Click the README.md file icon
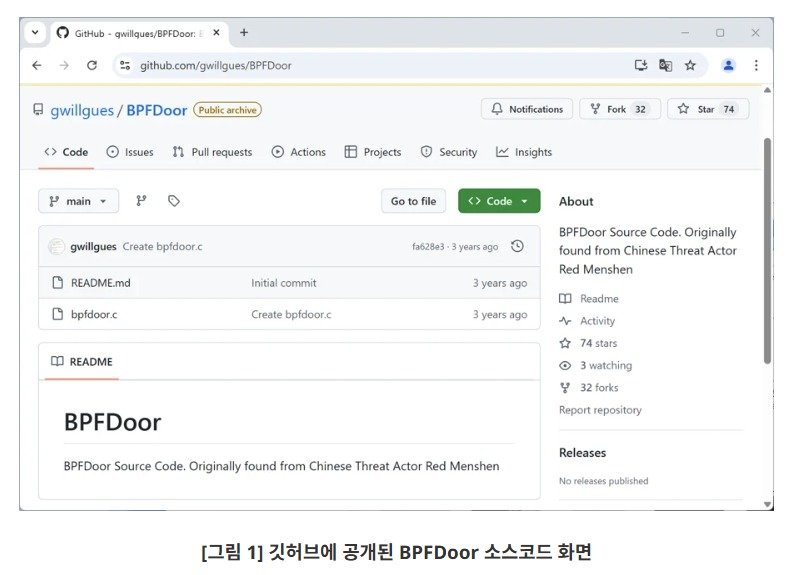 pyautogui.click(x=58, y=282)
